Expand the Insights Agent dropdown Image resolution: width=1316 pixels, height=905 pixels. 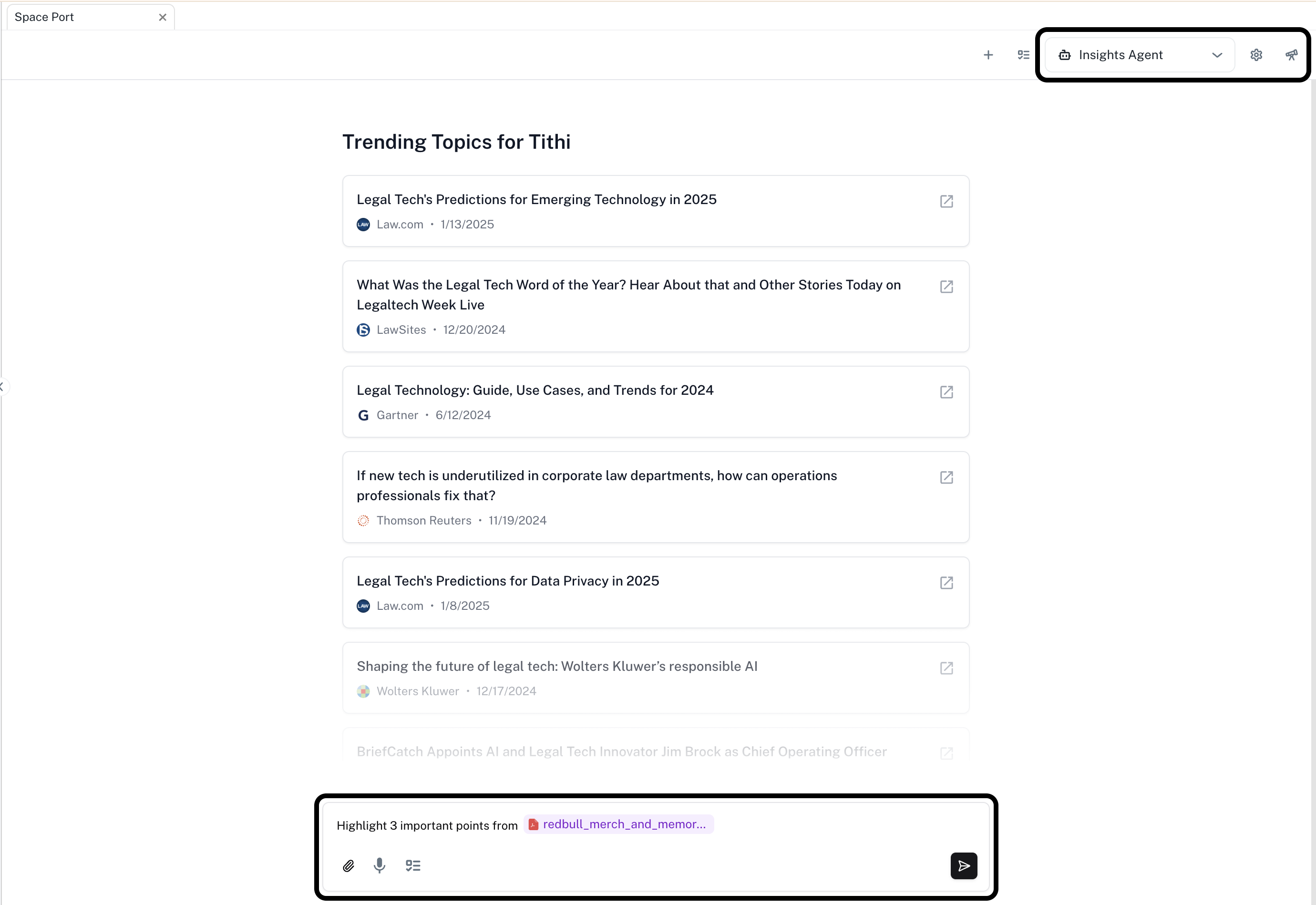pyautogui.click(x=1121, y=55)
